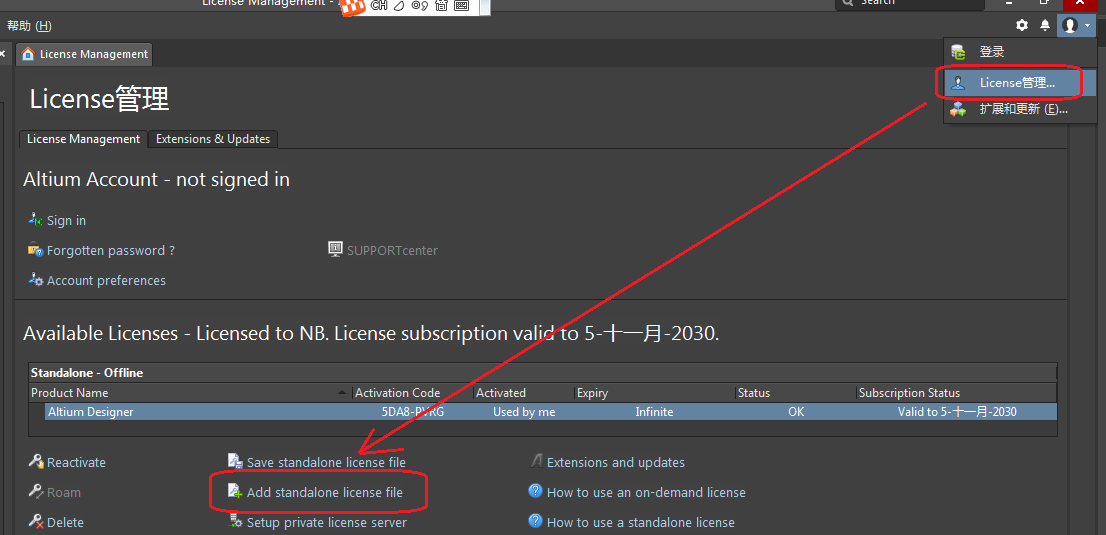The height and width of the screenshot is (535, 1106).
Task: Click the Reactivate key icon
Action: pos(36,462)
